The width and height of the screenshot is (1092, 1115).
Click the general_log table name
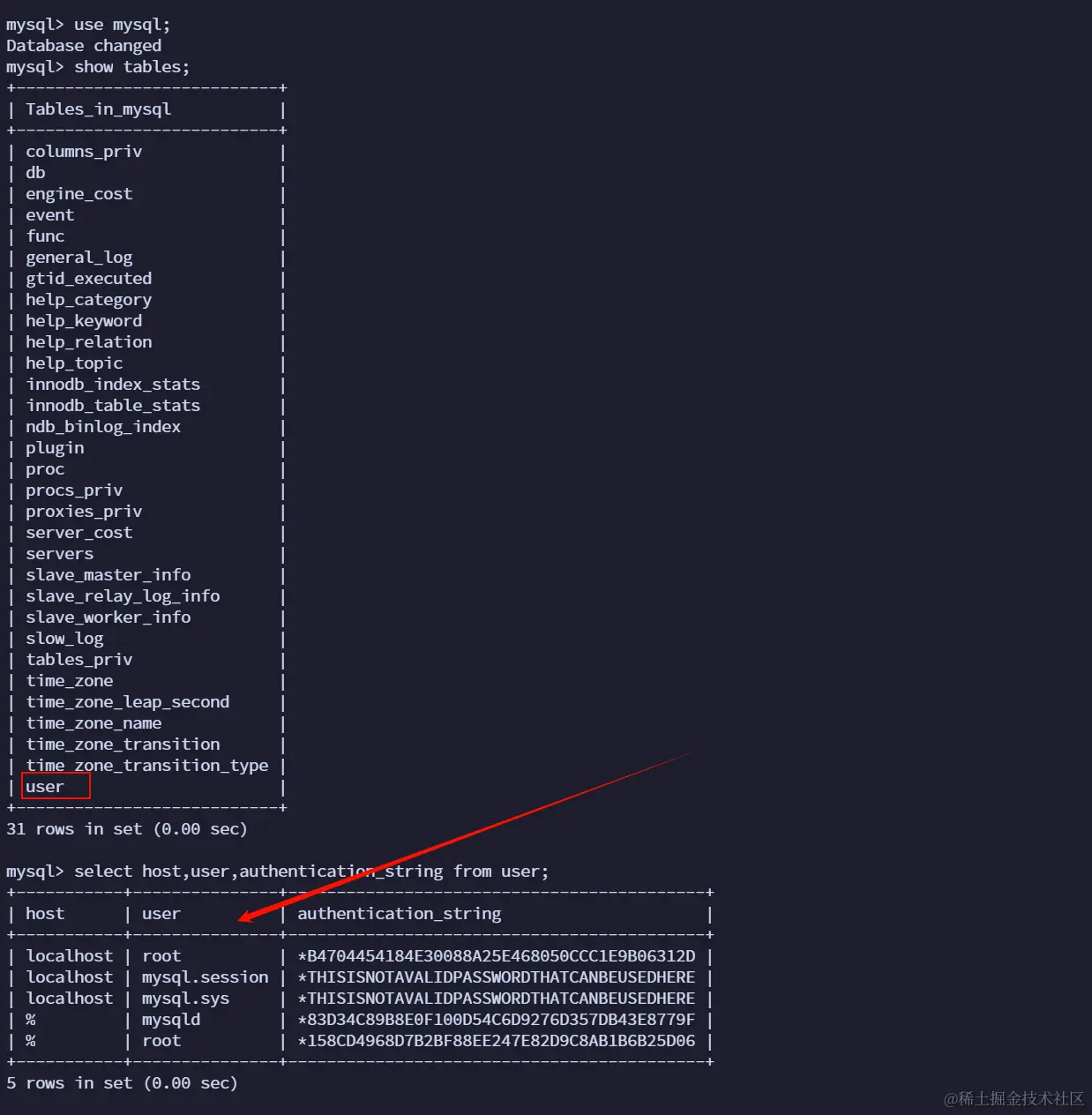[x=79, y=258]
